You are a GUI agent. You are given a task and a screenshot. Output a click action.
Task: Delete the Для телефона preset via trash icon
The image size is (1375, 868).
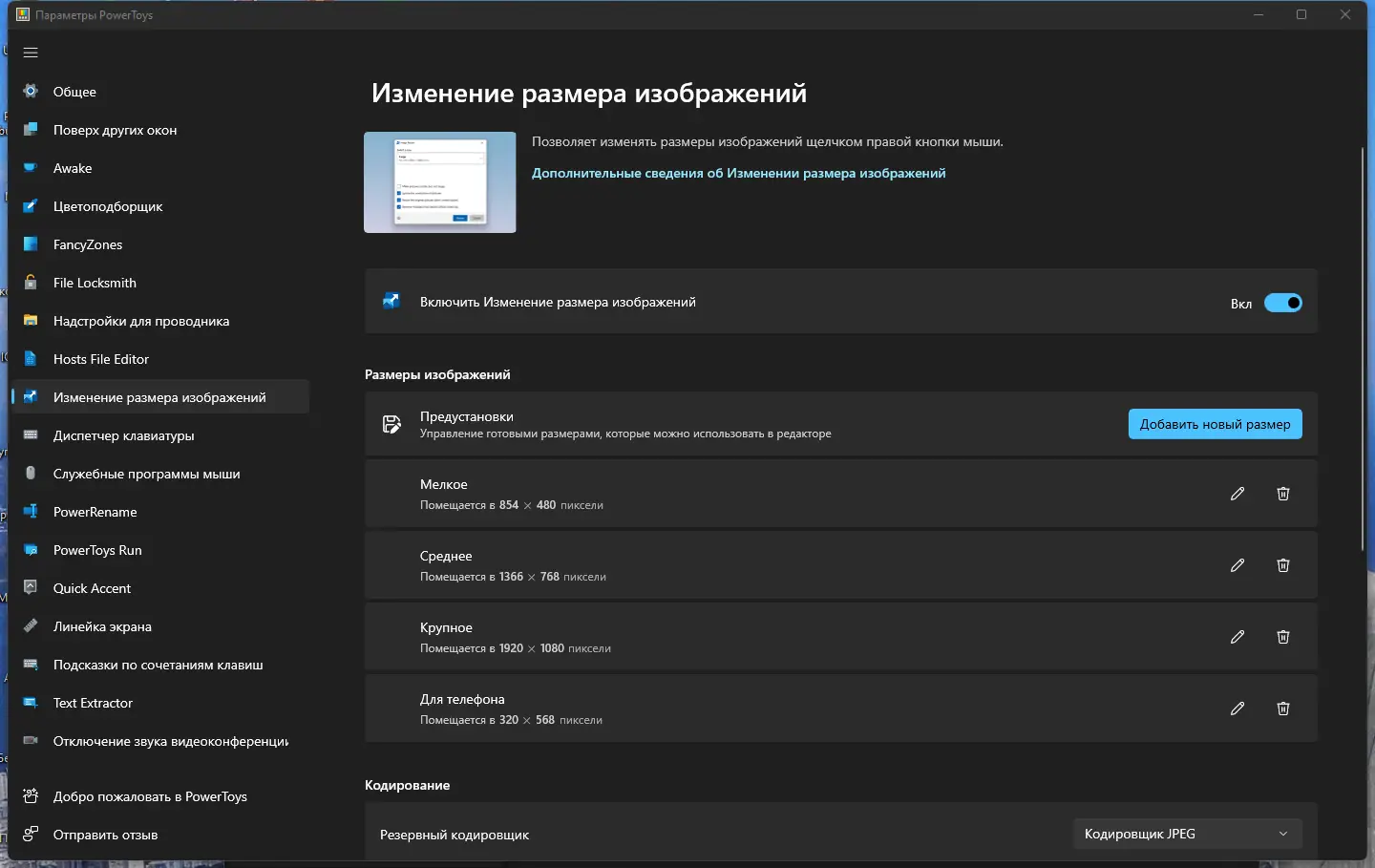click(x=1282, y=709)
